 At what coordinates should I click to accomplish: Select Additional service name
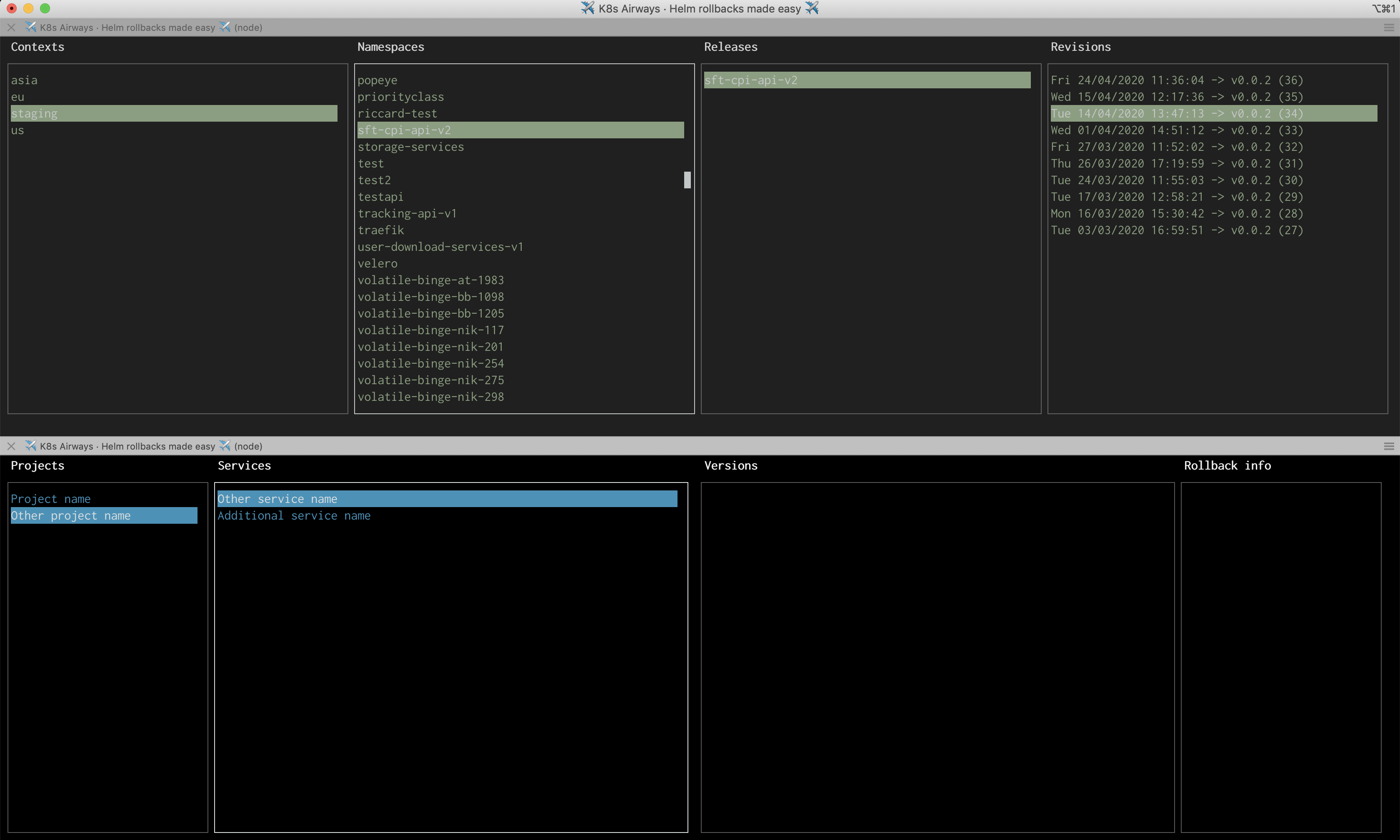pyautogui.click(x=294, y=516)
